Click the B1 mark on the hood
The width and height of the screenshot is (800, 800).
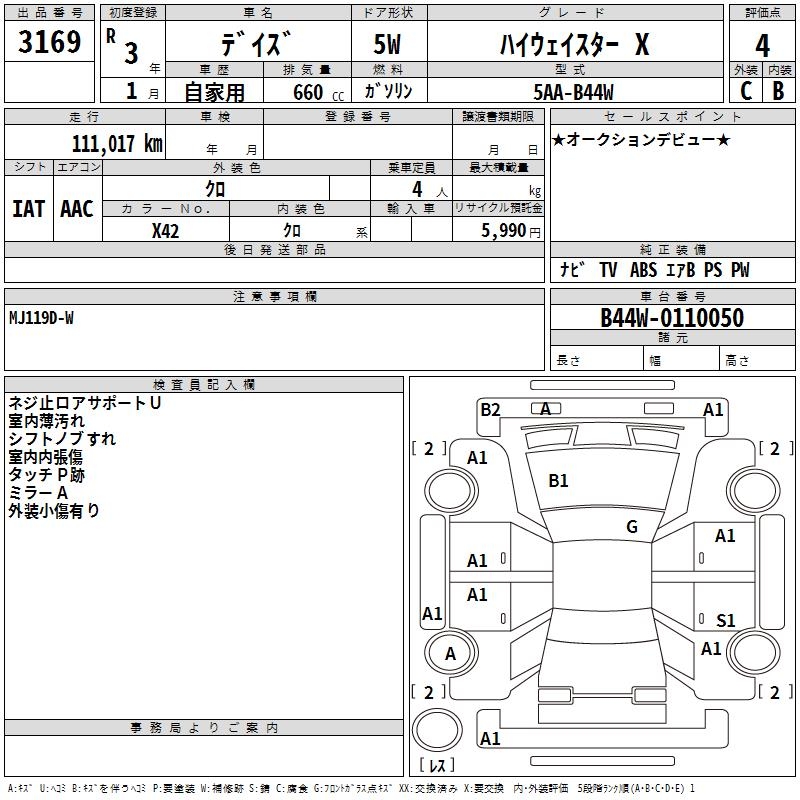(x=558, y=481)
